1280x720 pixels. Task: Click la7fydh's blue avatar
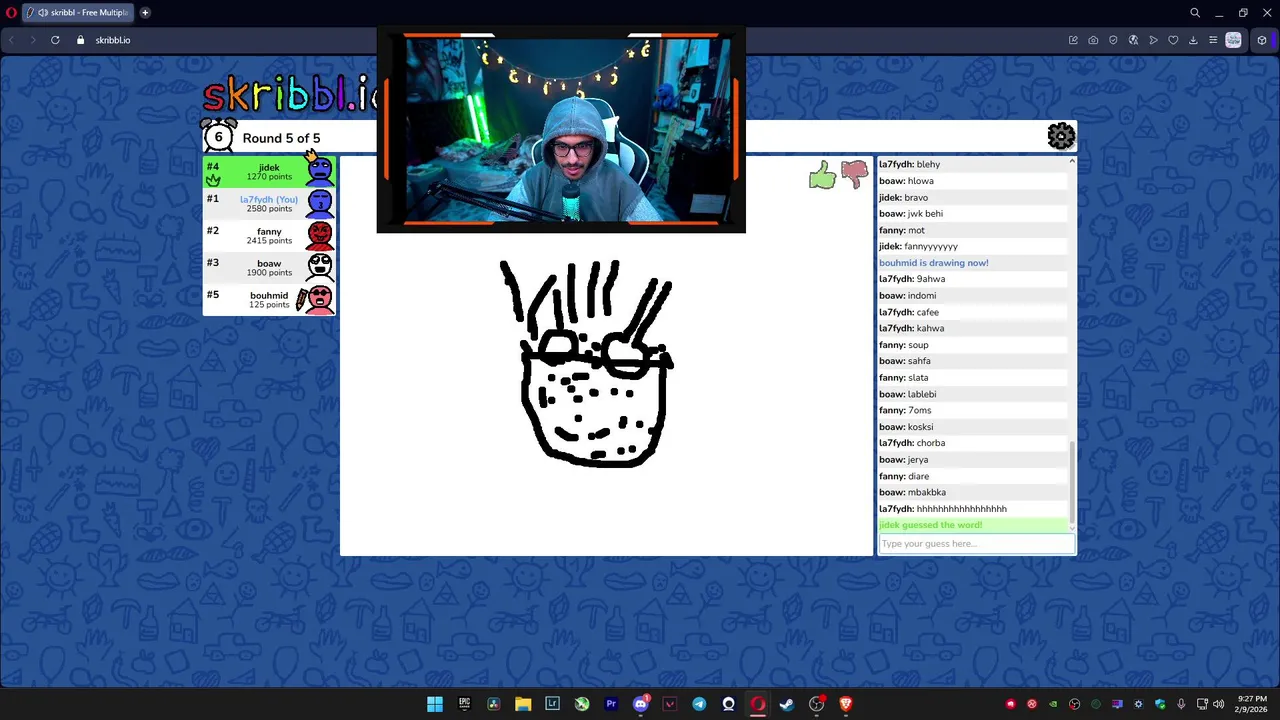(320, 203)
